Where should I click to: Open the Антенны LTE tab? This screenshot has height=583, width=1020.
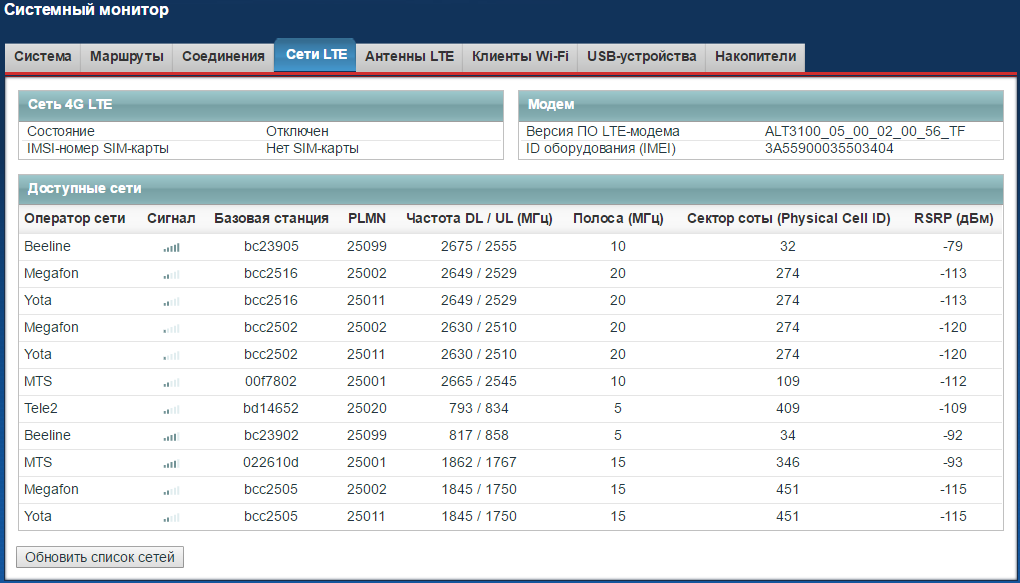point(410,57)
